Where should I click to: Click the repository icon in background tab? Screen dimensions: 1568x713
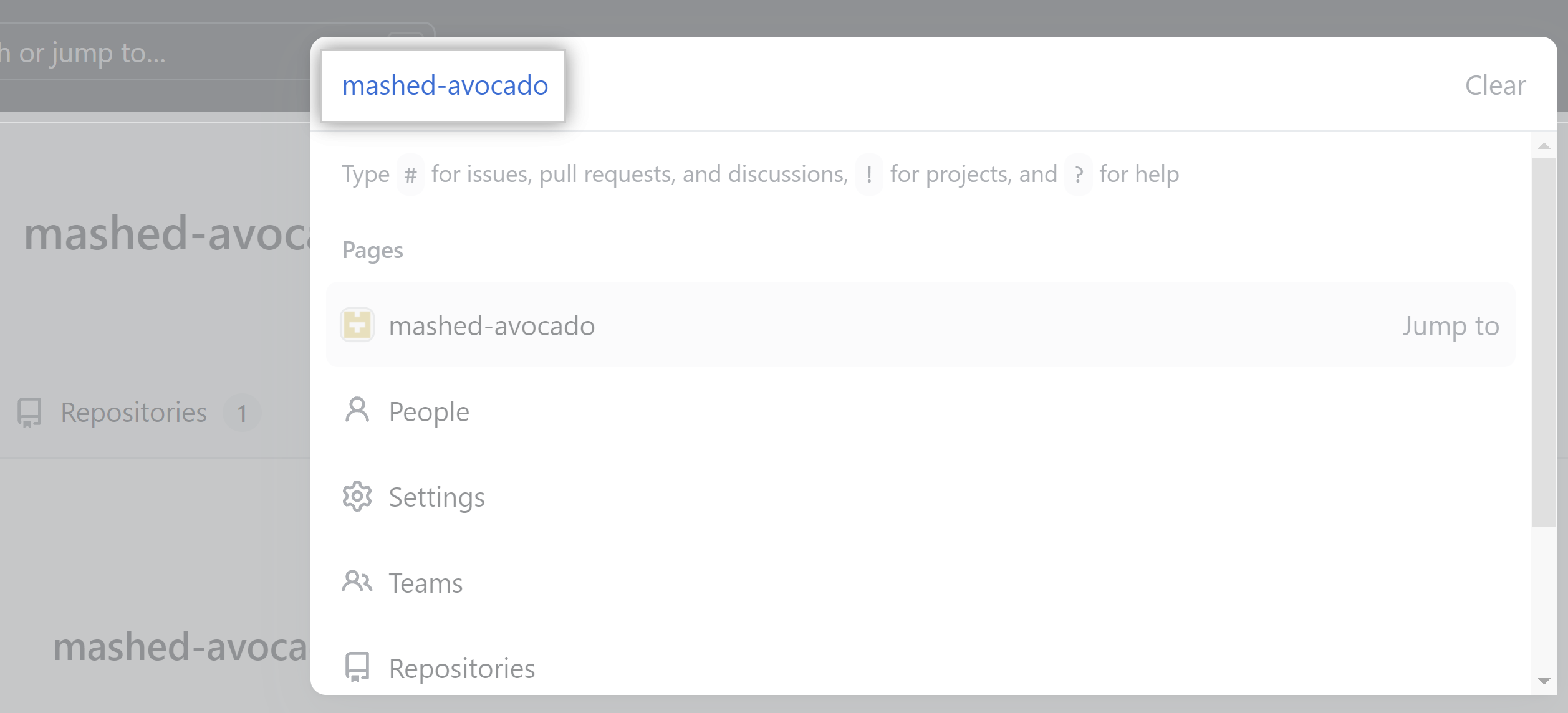pos(29,413)
